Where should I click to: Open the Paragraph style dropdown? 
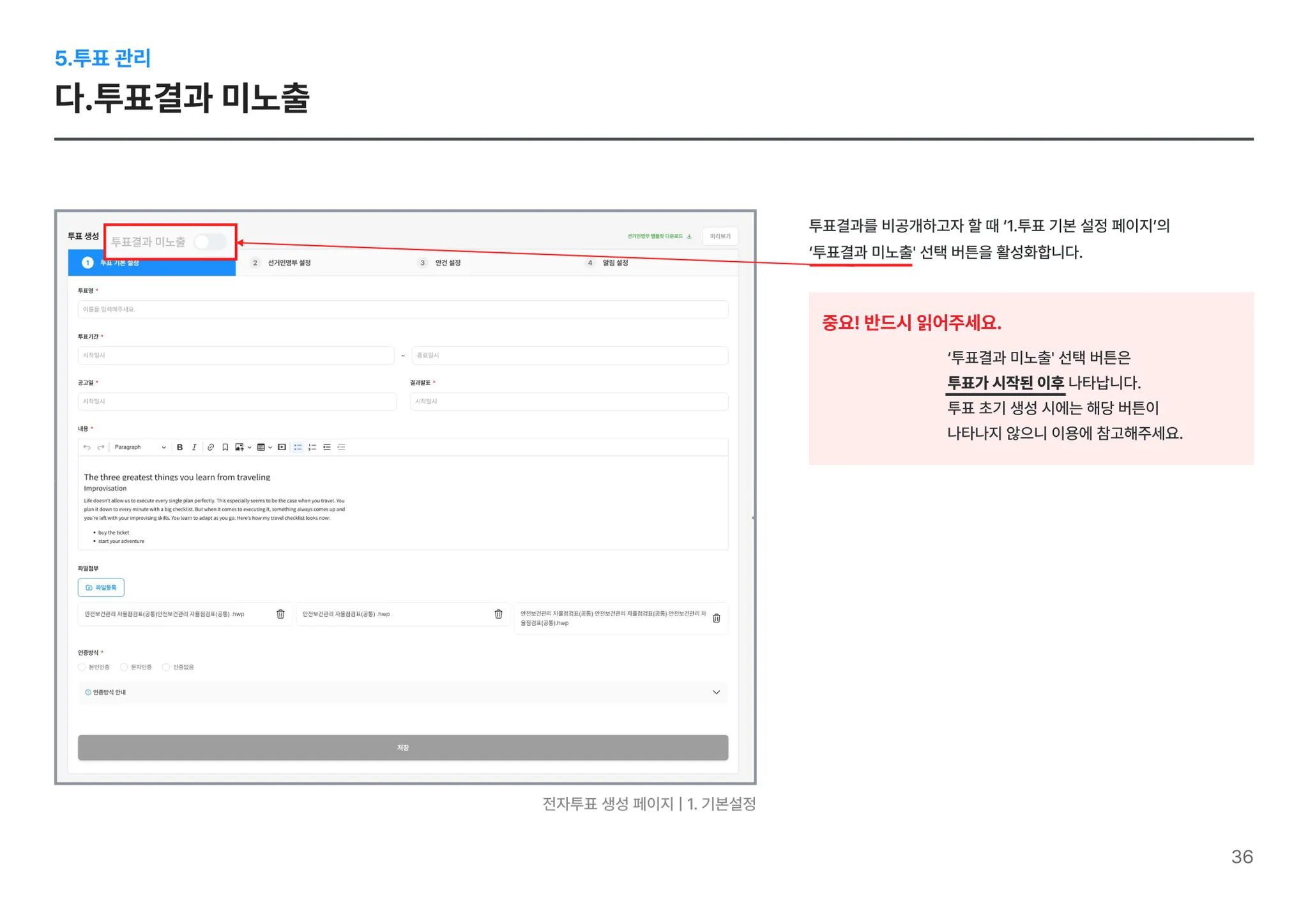(140, 448)
